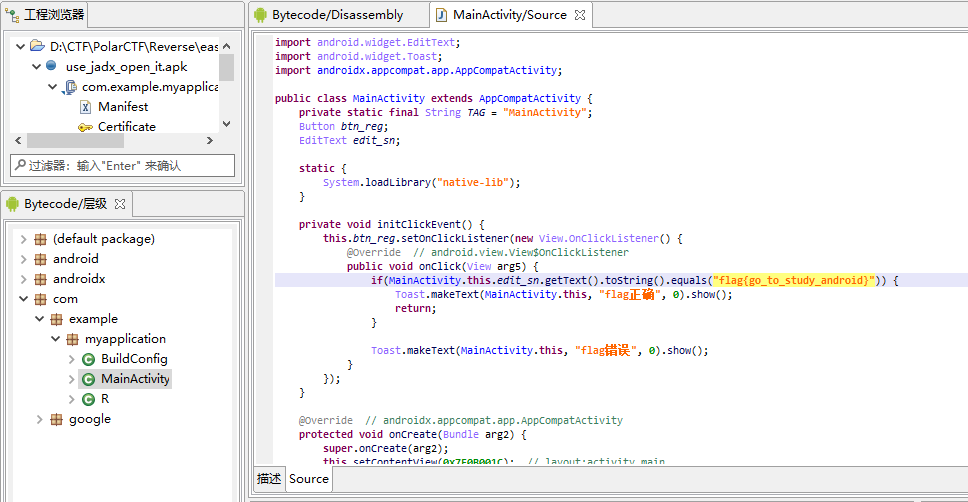Viewport: 968px width, 502px height.
Task: Click the flag{go_to_study_android} string in code
Action: [794, 281]
